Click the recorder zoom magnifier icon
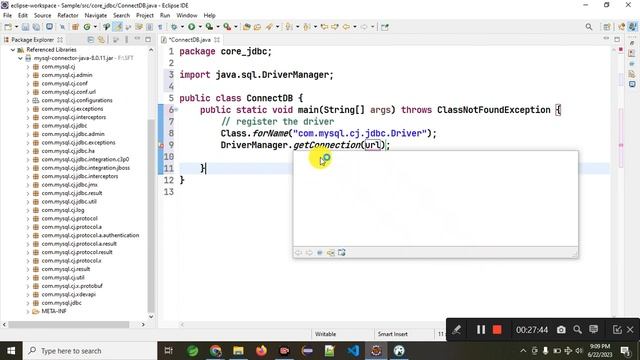Image resolution: width=640 pixels, height=360 pixels. click(577, 330)
